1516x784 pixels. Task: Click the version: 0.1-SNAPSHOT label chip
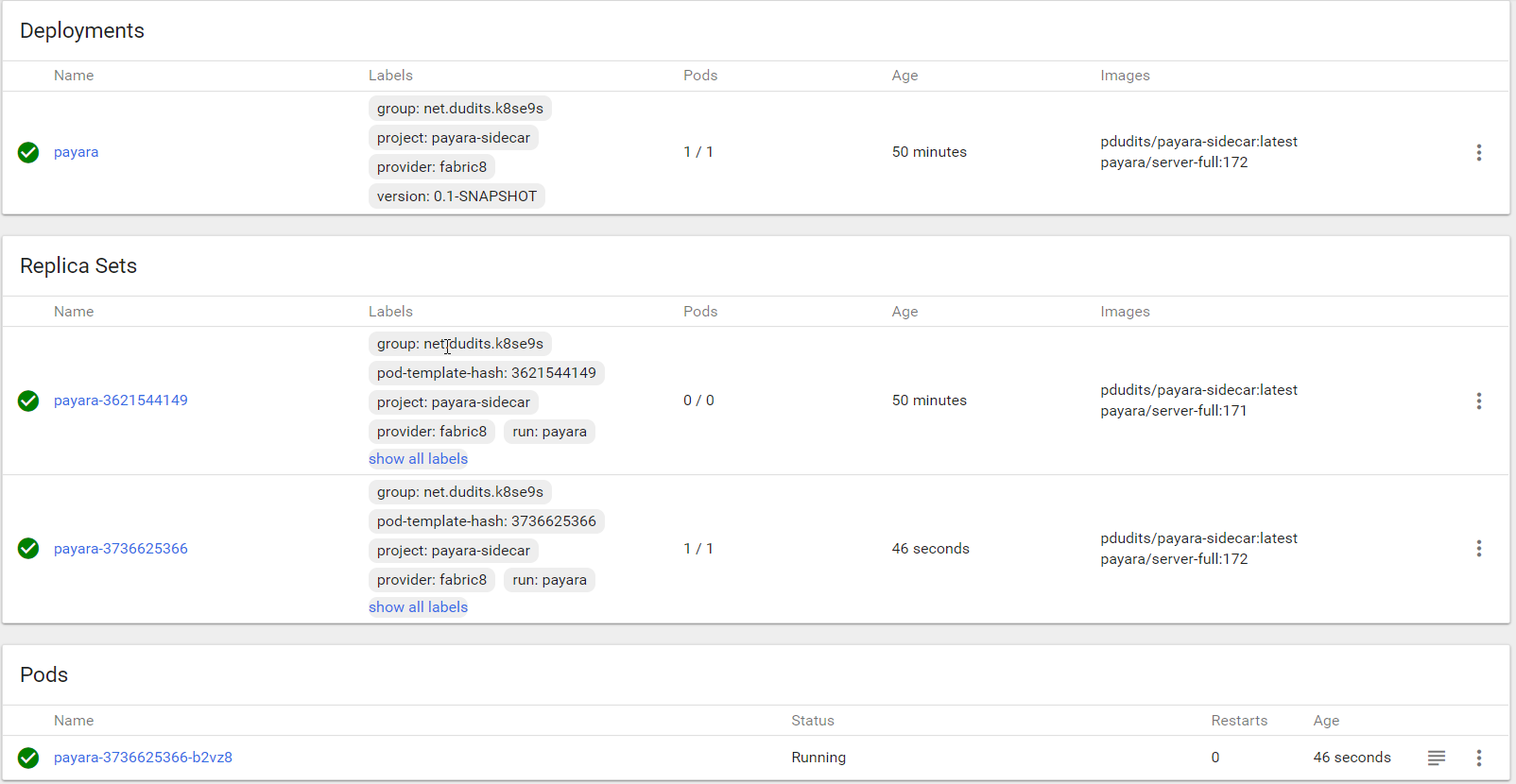[457, 196]
